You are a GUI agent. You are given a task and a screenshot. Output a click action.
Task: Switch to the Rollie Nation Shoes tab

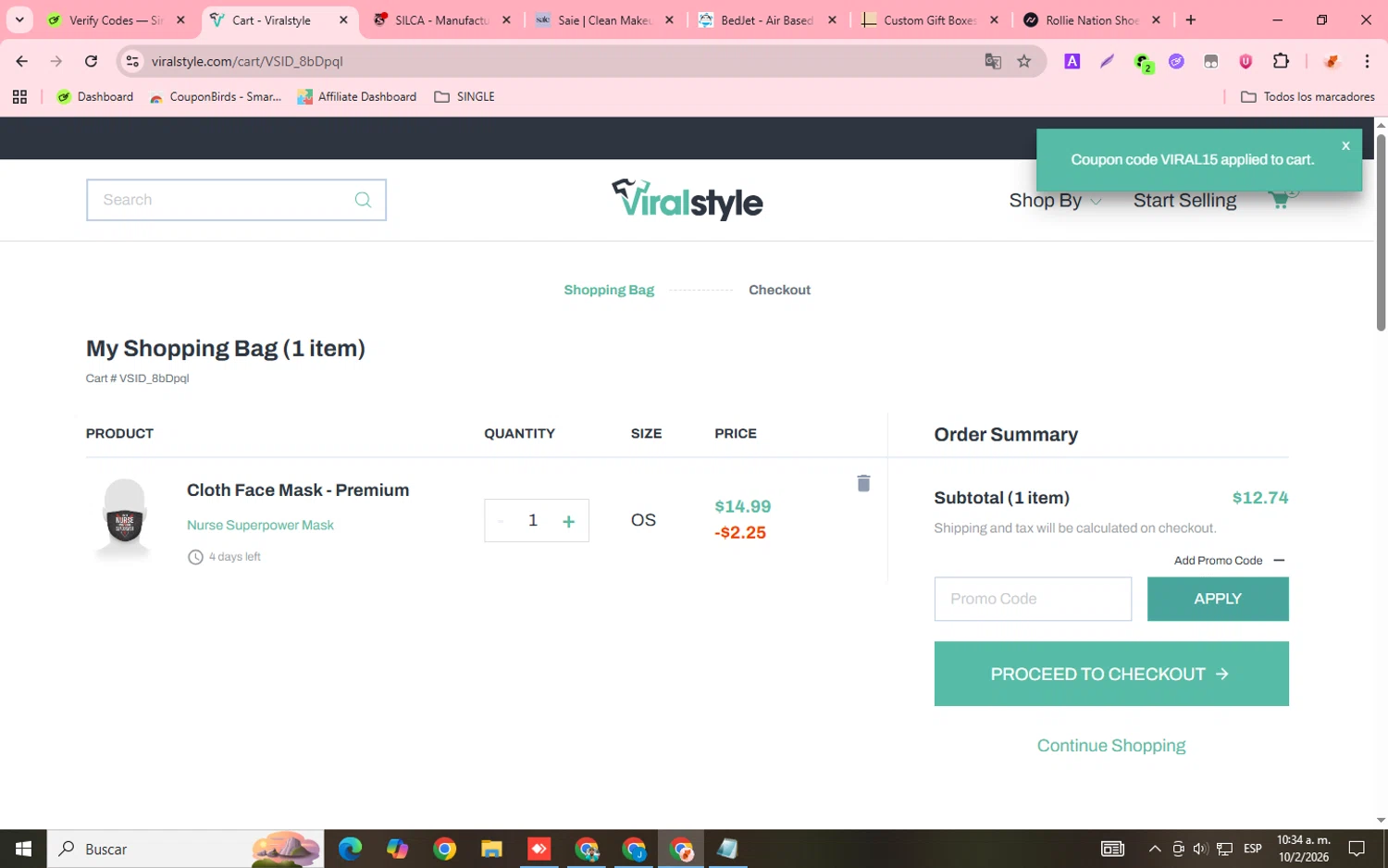click(1093, 20)
